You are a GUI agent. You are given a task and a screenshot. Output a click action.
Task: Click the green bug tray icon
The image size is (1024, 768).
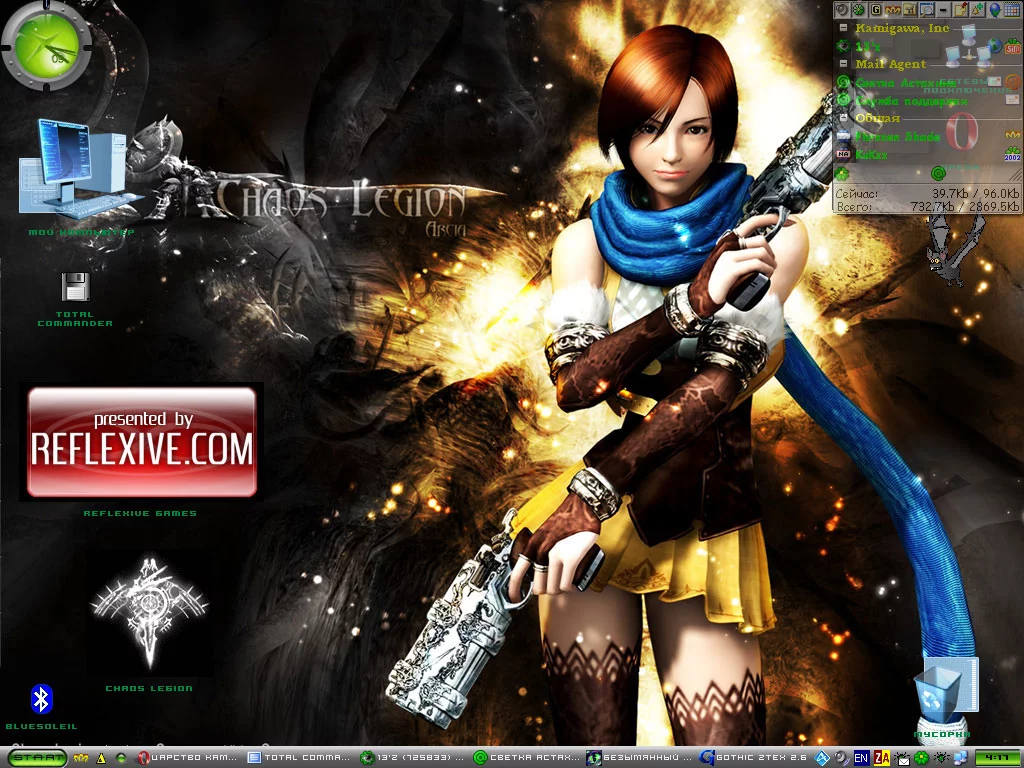tap(941, 758)
